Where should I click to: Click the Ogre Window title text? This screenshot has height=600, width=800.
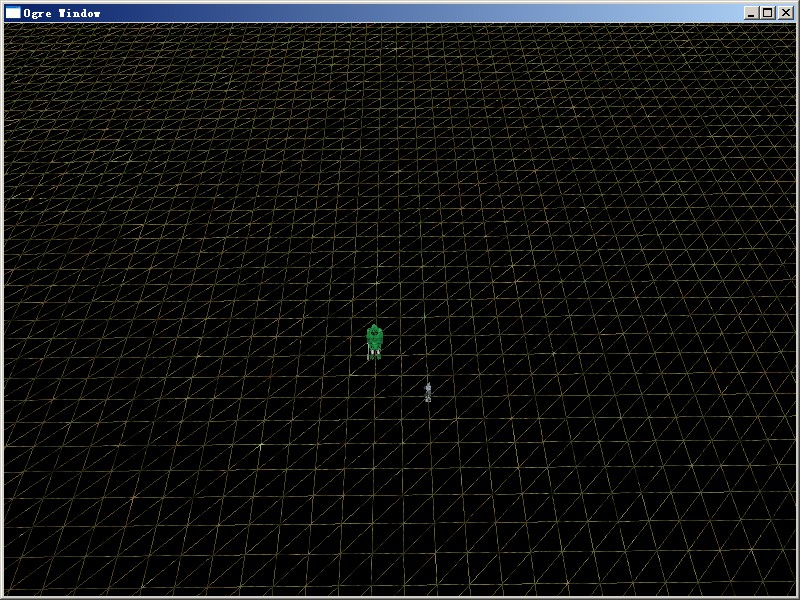pos(62,13)
